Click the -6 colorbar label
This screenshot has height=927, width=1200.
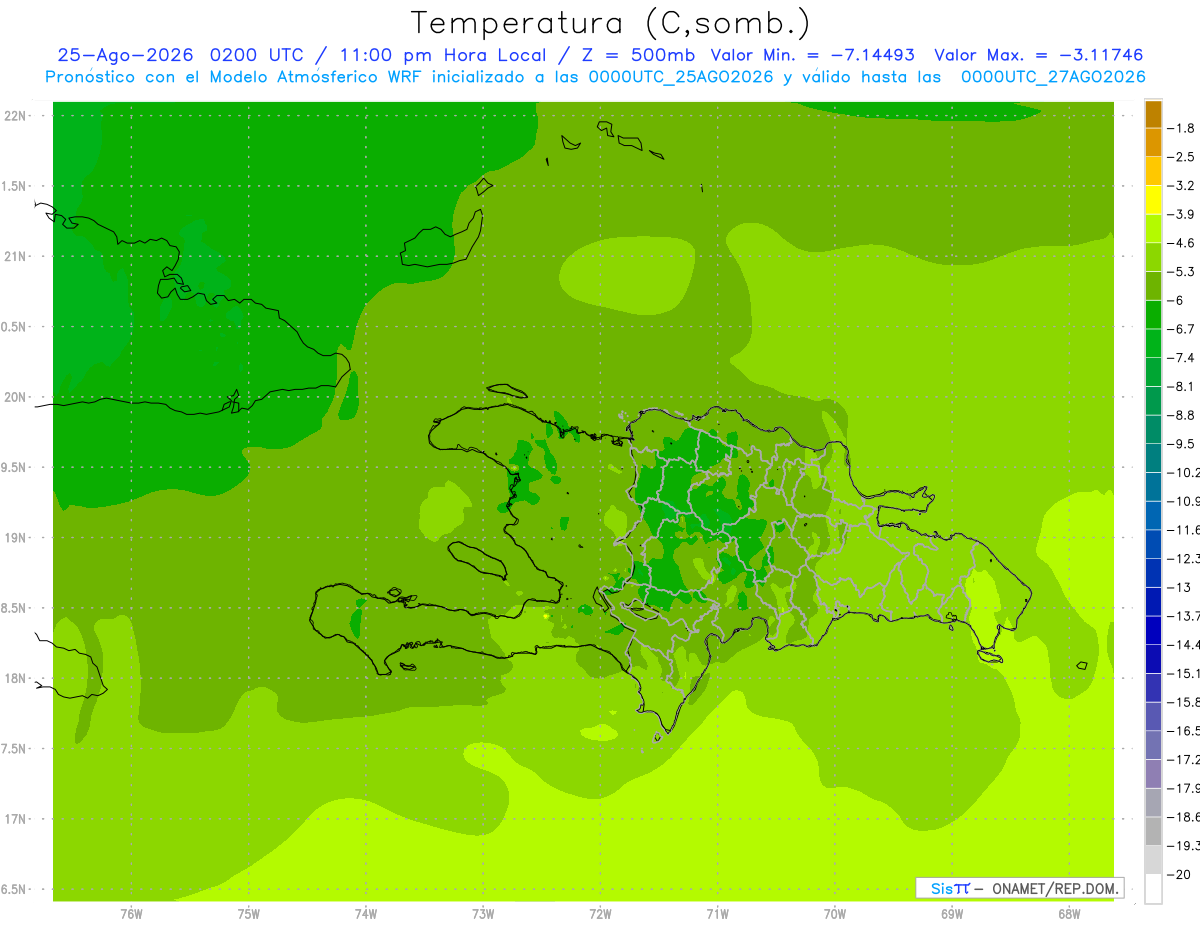pyautogui.click(x=1177, y=300)
